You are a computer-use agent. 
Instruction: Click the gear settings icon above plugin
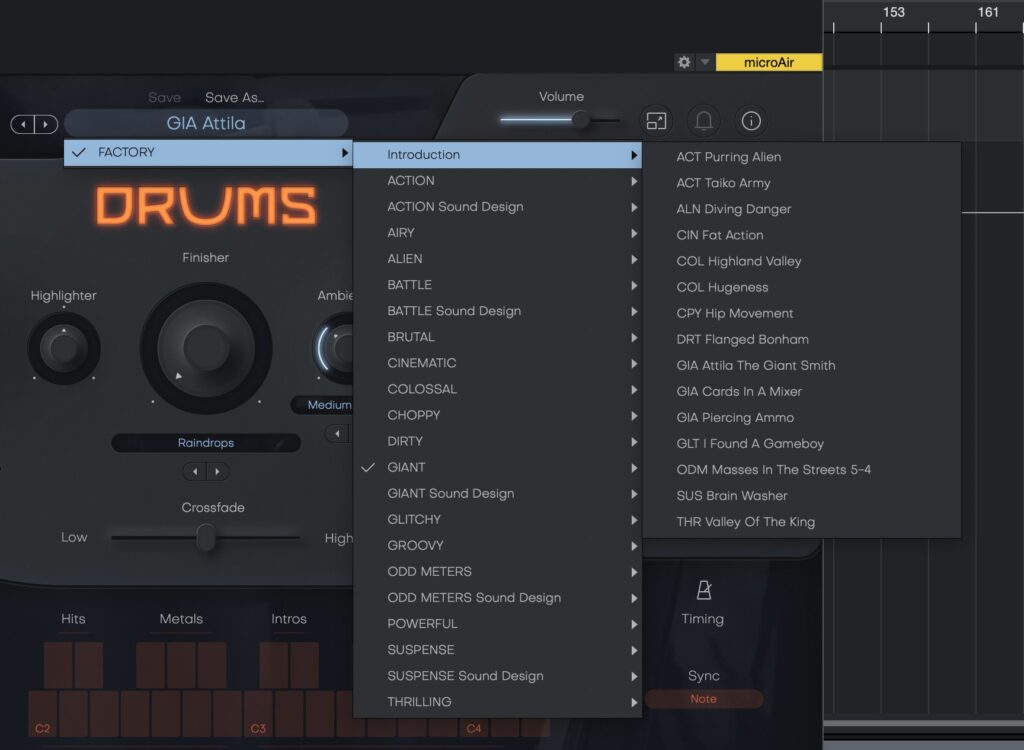click(x=684, y=62)
